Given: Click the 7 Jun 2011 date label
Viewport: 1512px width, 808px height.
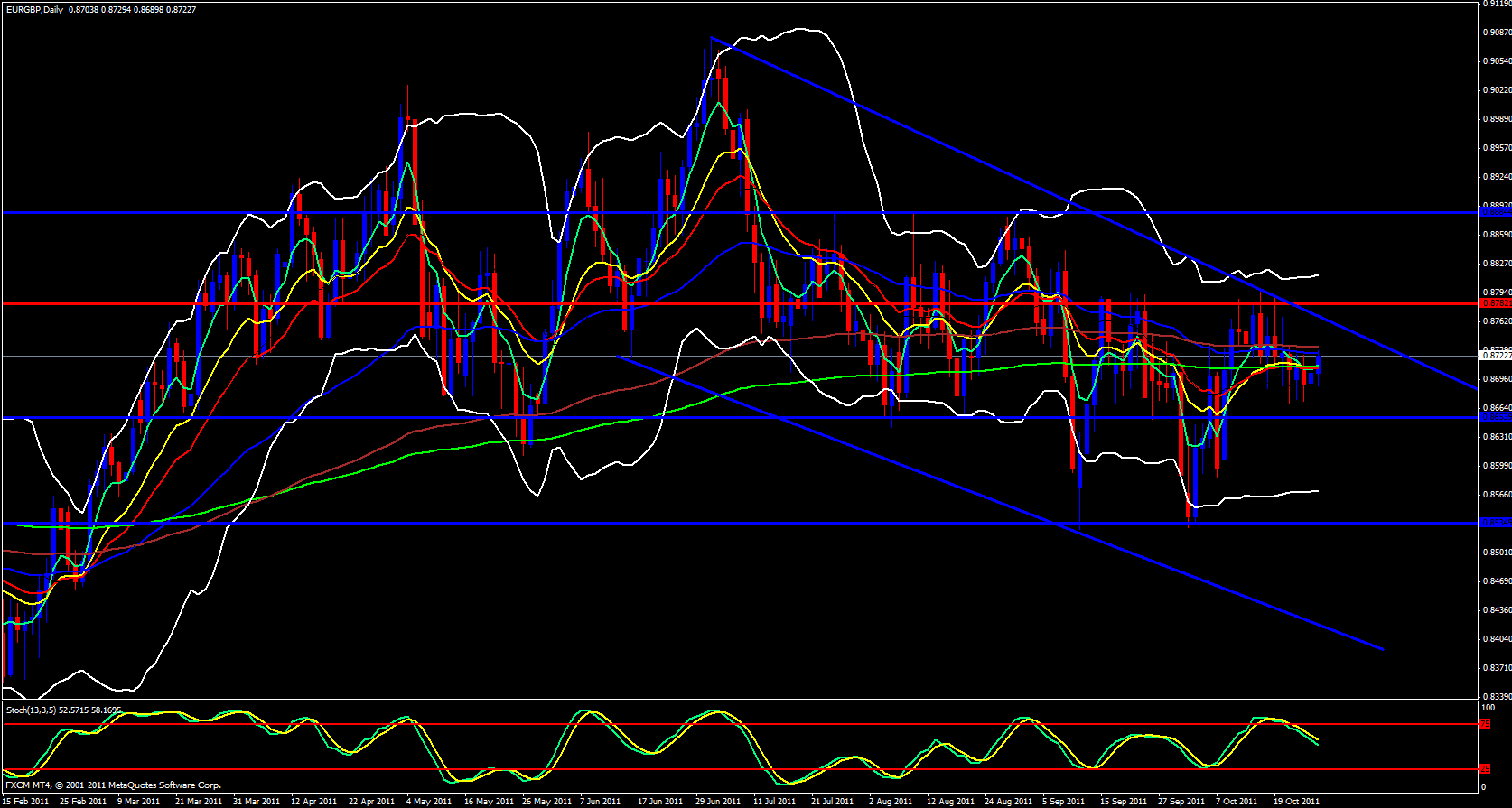Looking at the screenshot, I should point(601,801).
